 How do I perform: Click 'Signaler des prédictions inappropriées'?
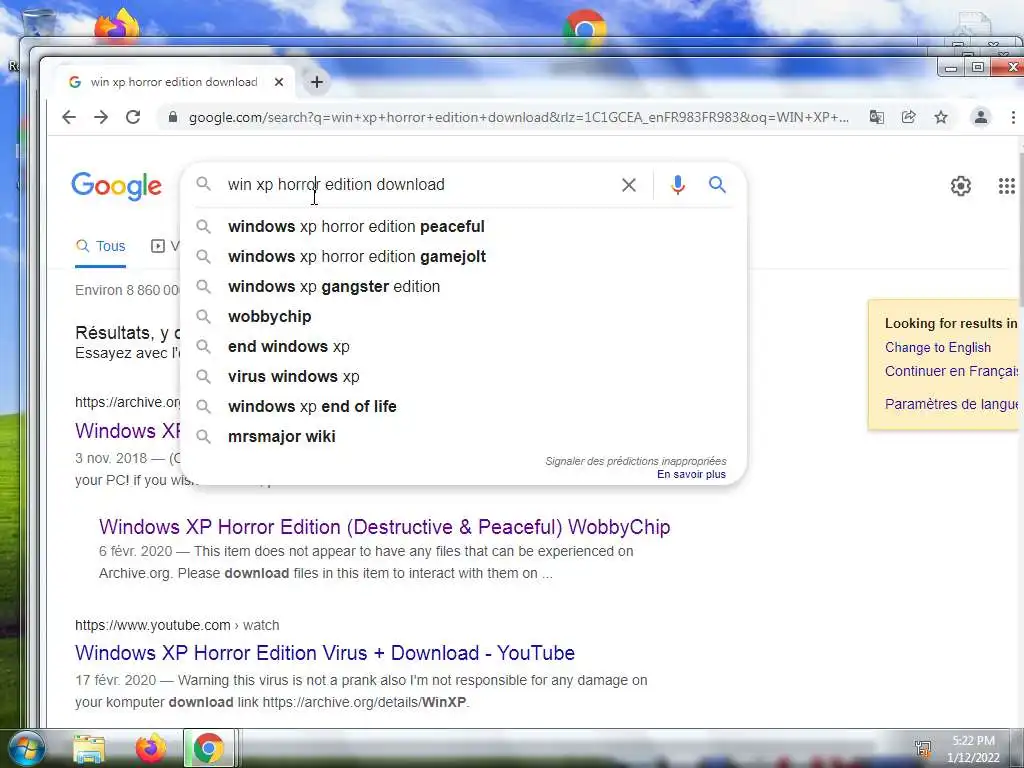click(x=635, y=461)
